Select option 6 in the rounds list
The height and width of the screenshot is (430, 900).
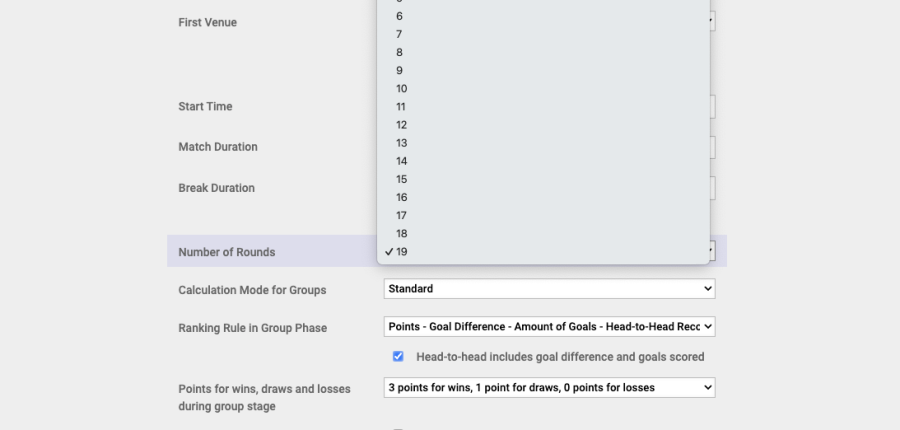pyautogui.click(x=400, y=16)
